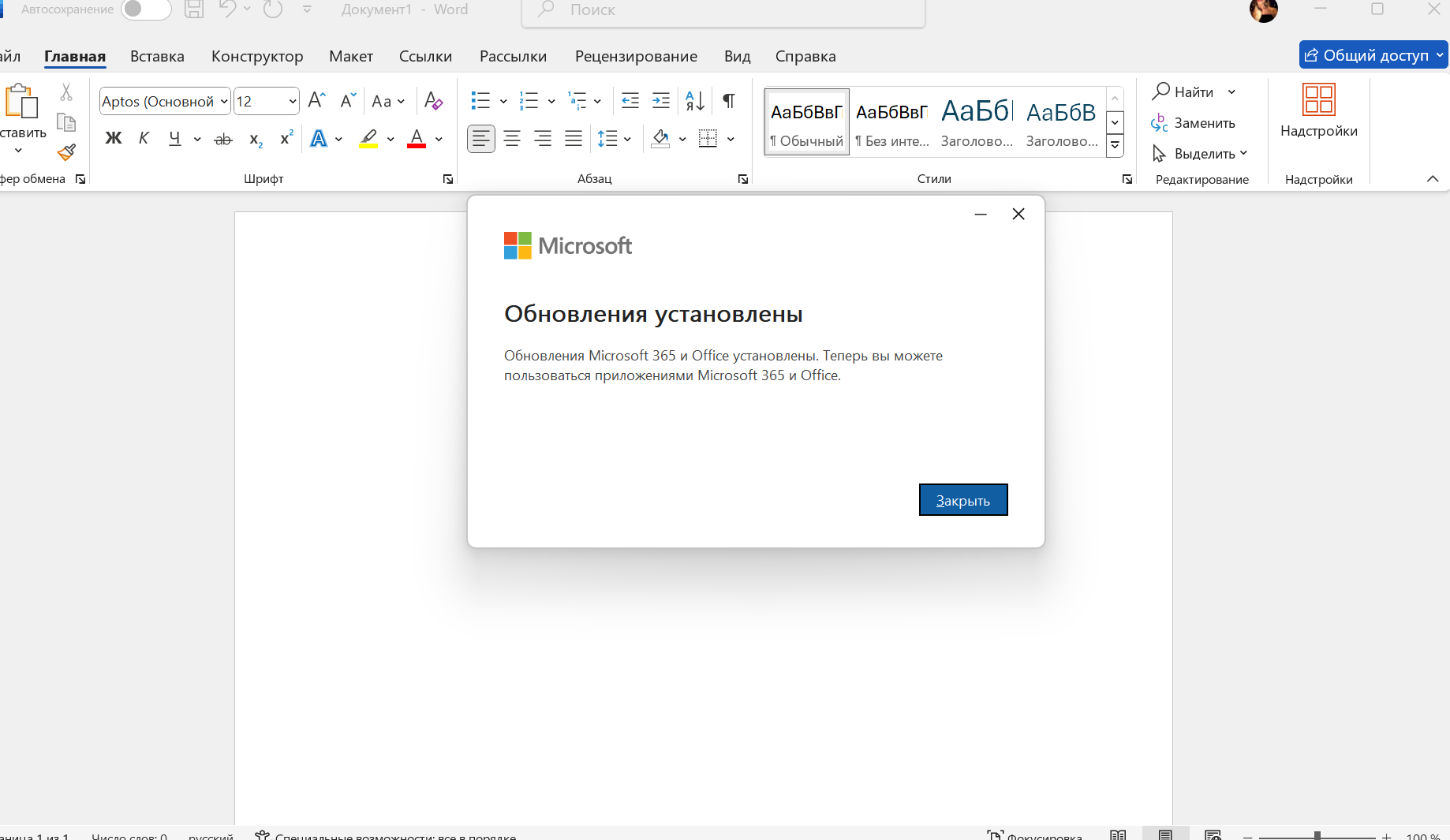Image resolution: width=1450 pixels, height=840 pixels.
Task: Collapse the ribbon with the chevron
Action: 1433,179
